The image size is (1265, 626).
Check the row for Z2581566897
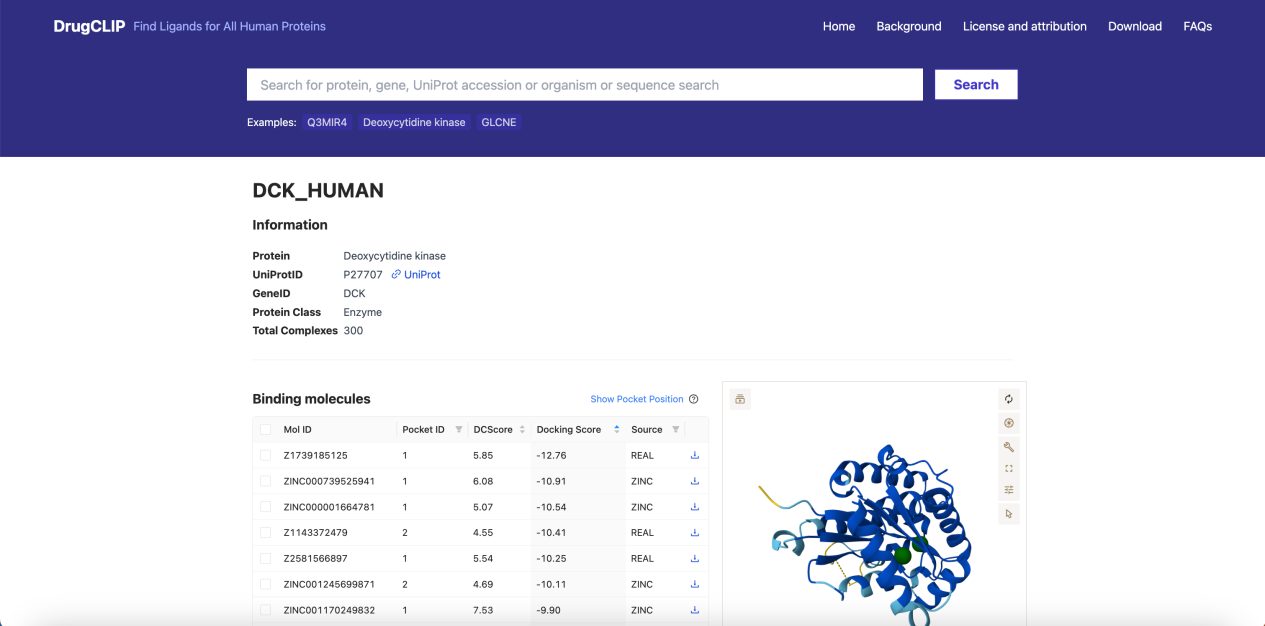pyautogui.click(x=265, y=558)
